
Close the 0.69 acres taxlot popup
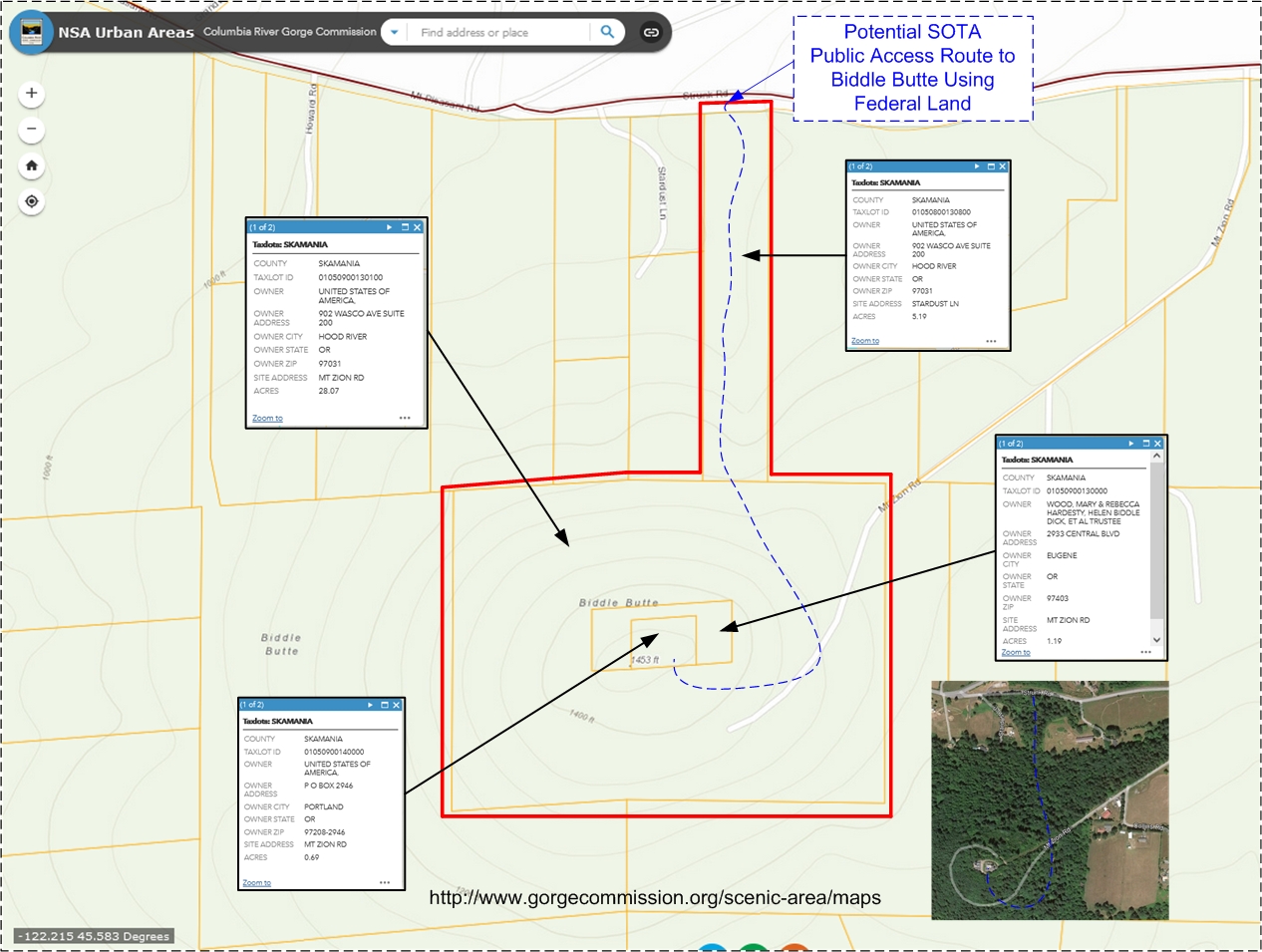pyautogui.click(x=396, y=705)
